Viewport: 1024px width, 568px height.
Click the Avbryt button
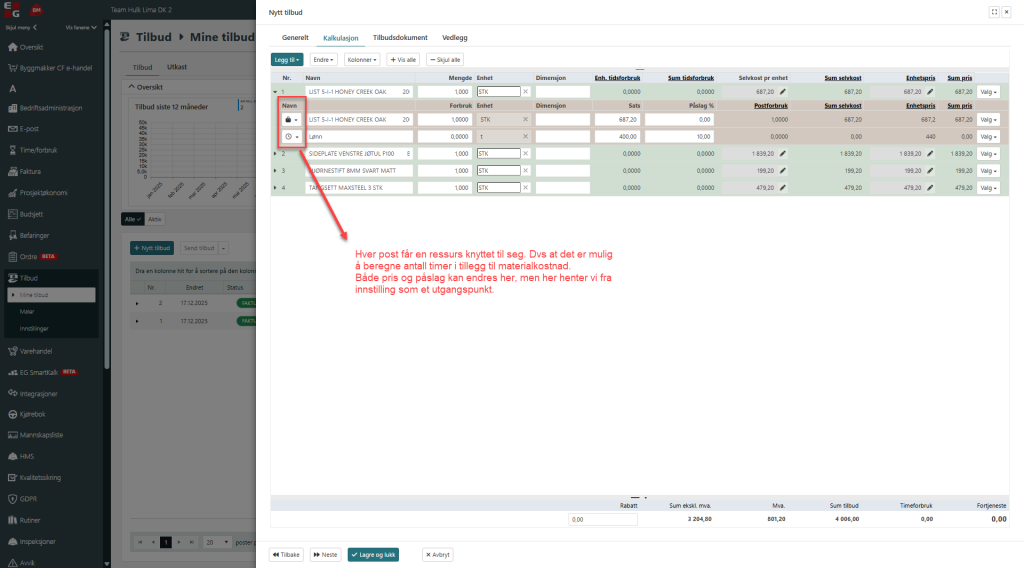point(438,554)
